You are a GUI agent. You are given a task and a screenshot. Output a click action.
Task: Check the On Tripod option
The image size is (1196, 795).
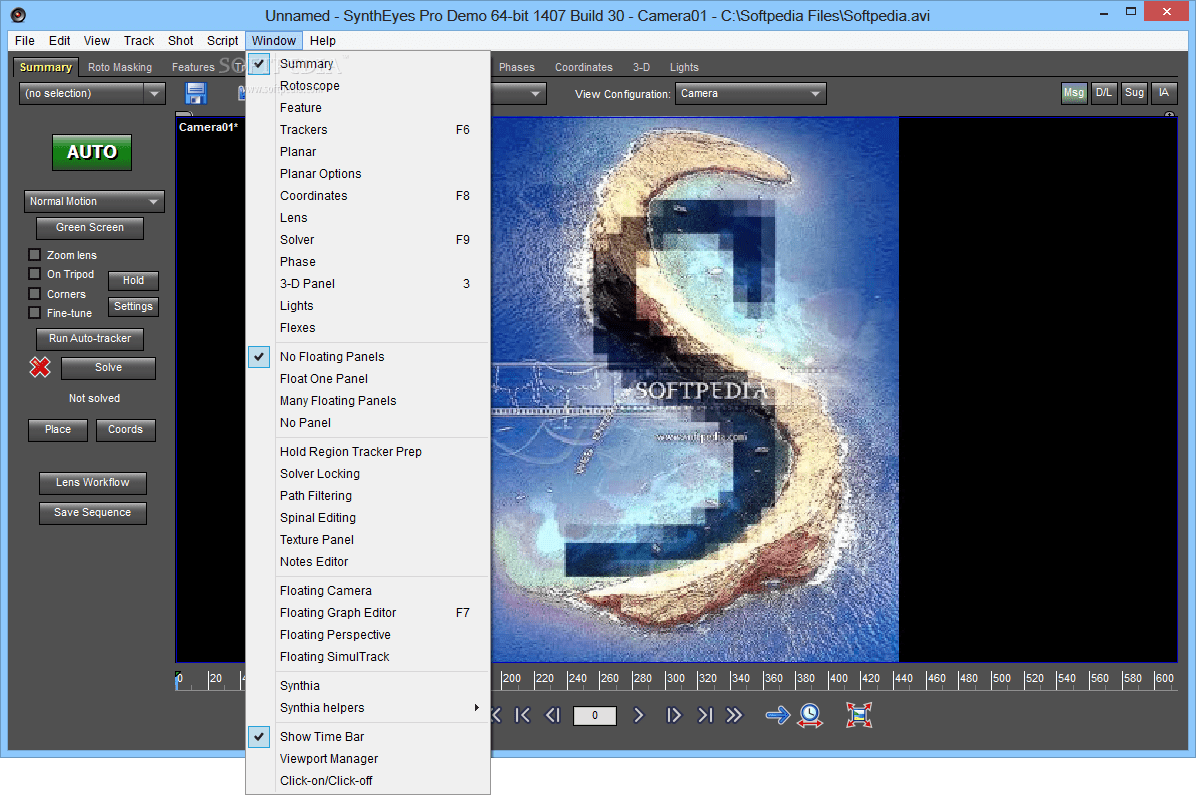[x=34, y=274]
